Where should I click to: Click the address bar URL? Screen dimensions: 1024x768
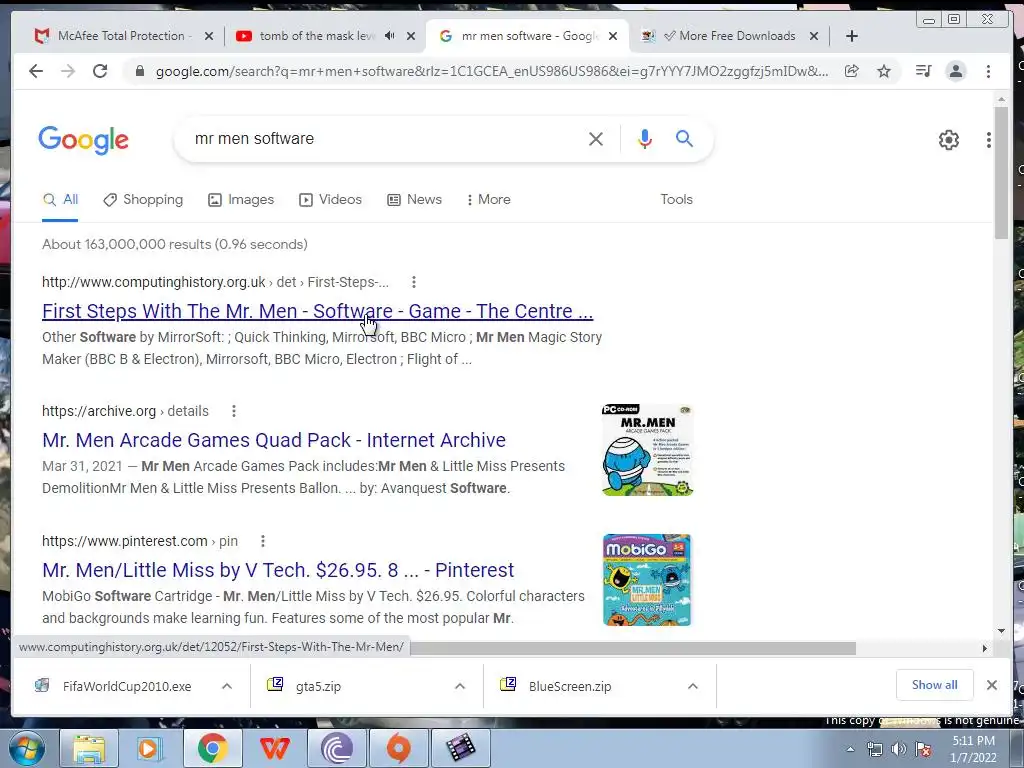click(x=492, y=71)
